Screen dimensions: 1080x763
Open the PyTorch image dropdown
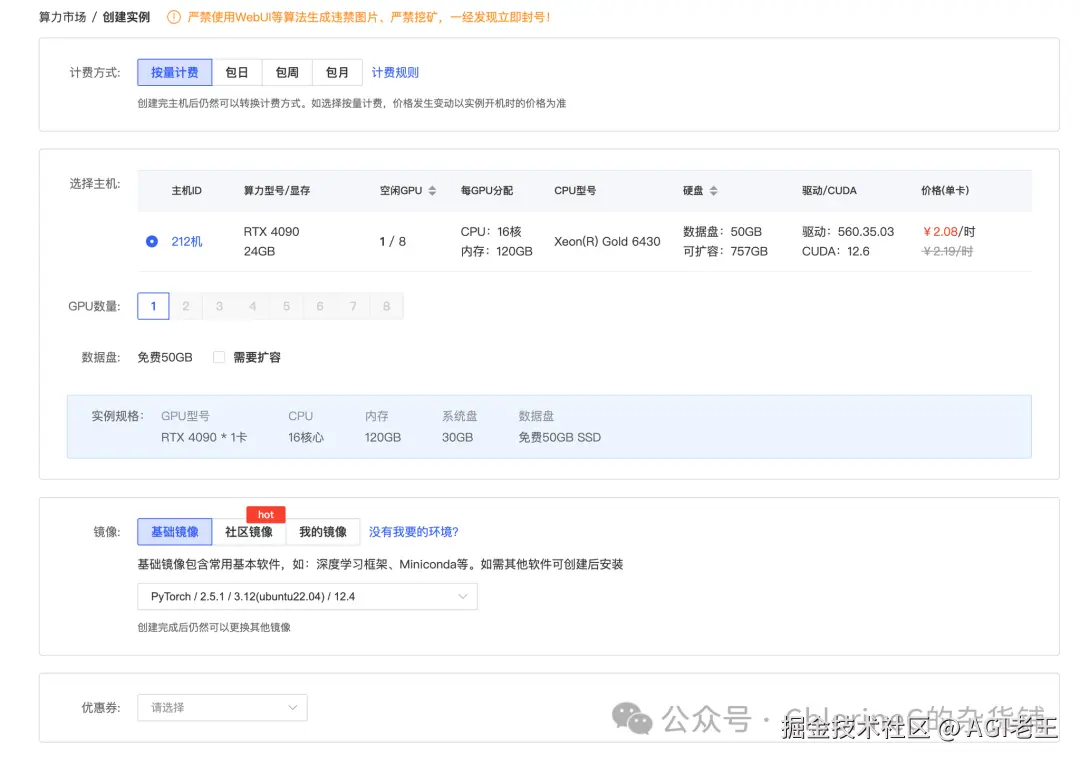click(x=307, y=596)
